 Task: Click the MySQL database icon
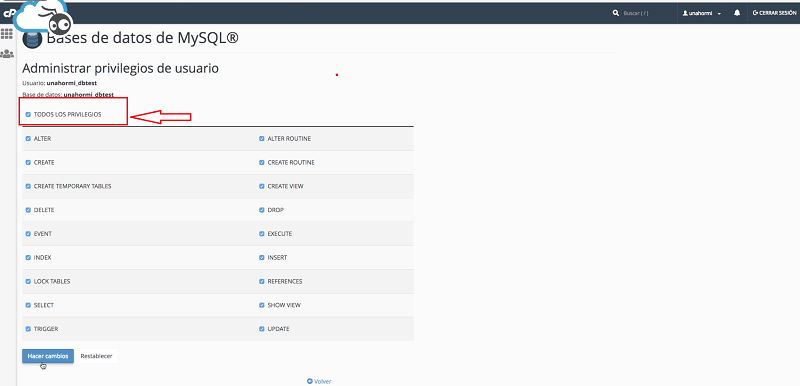[x=32, y=39]
